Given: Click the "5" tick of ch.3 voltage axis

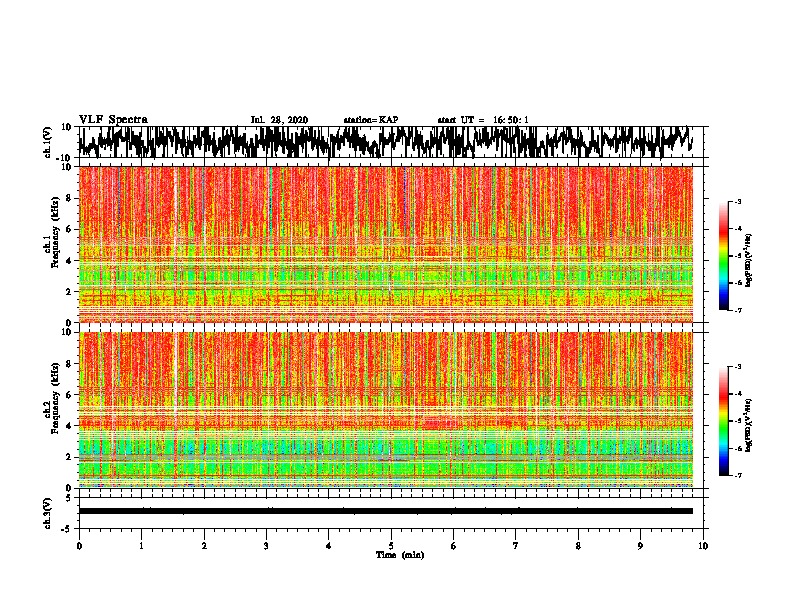Looking at the screenshot, I should (x=70, y=498).
